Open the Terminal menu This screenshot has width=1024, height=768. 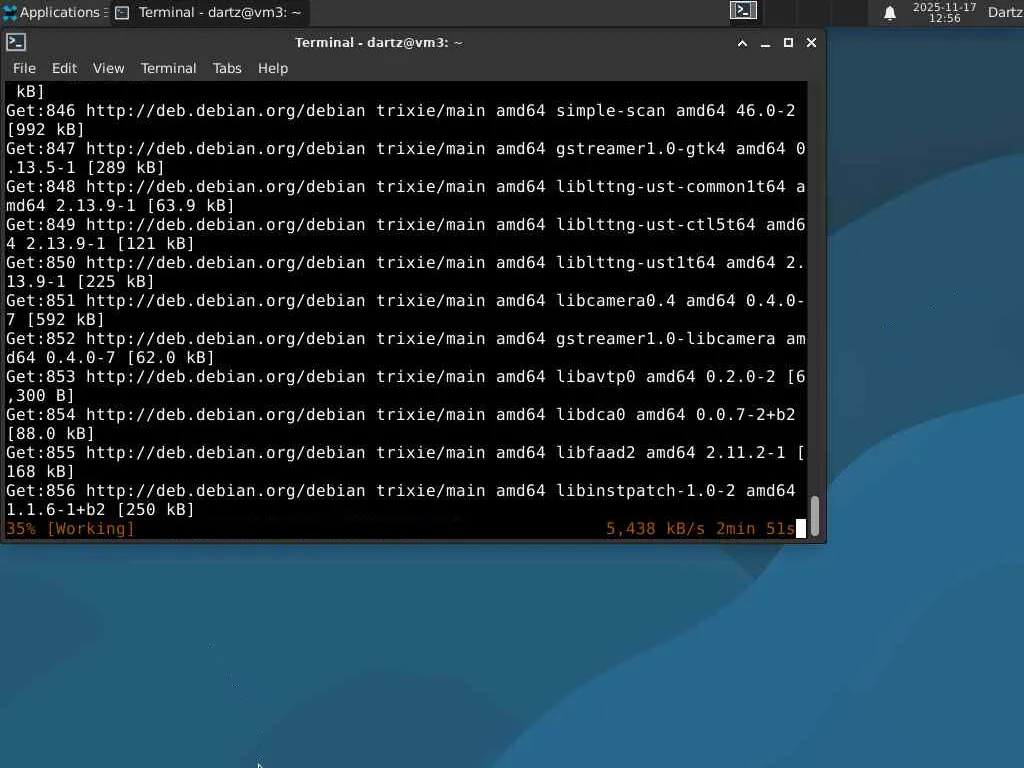168,69
